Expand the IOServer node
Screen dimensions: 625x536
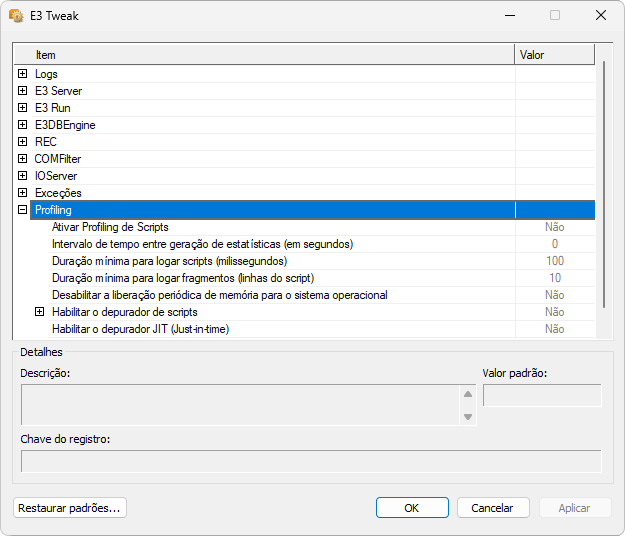(x=22, y=176)
